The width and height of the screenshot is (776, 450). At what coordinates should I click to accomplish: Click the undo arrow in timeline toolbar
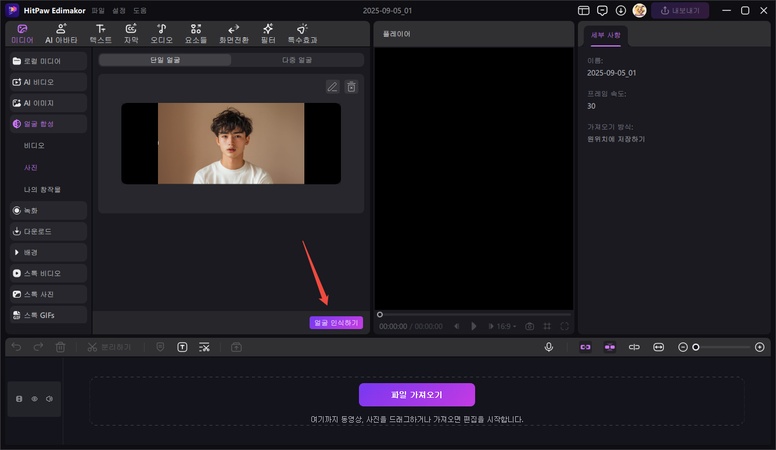click(x=16, y=347)
